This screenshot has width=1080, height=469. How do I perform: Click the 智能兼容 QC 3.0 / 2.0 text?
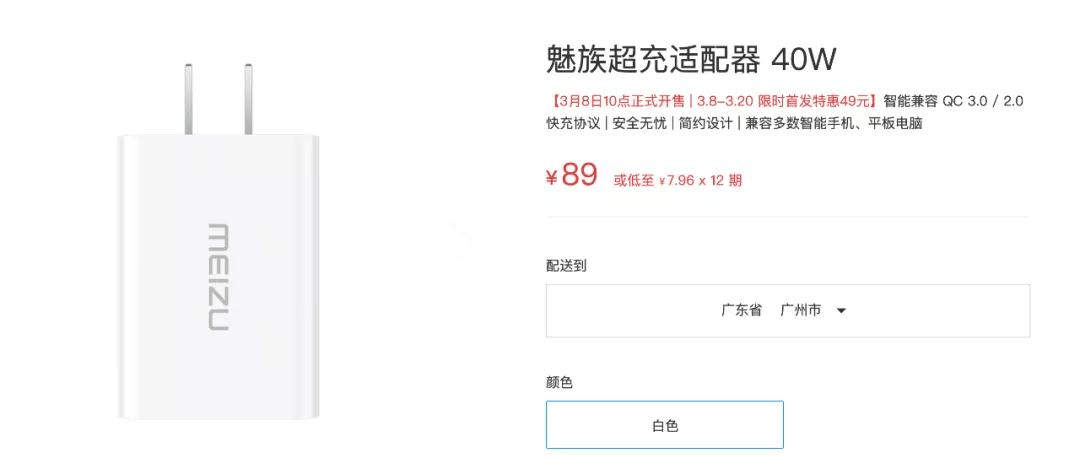(x=953, y=101)
